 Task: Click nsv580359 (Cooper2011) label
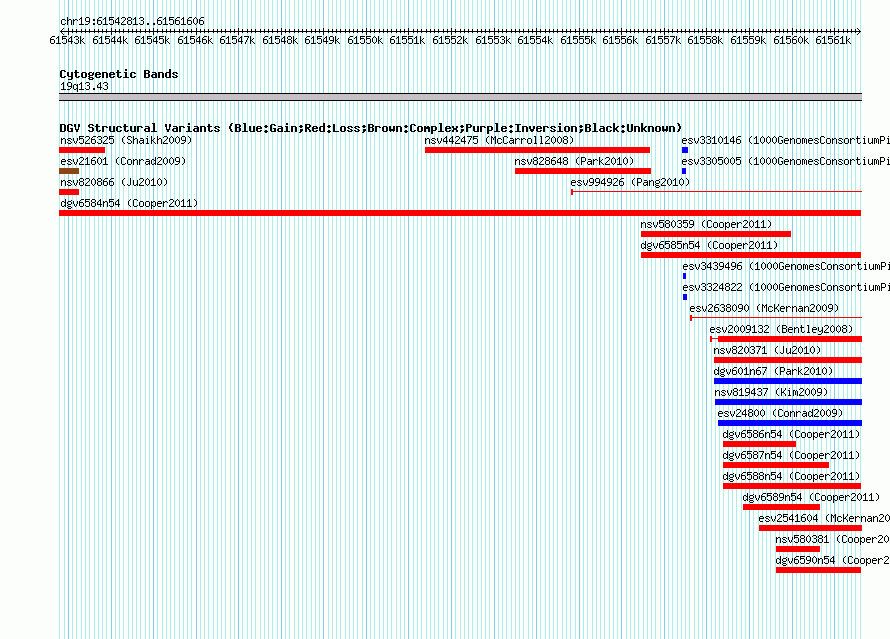706,224
